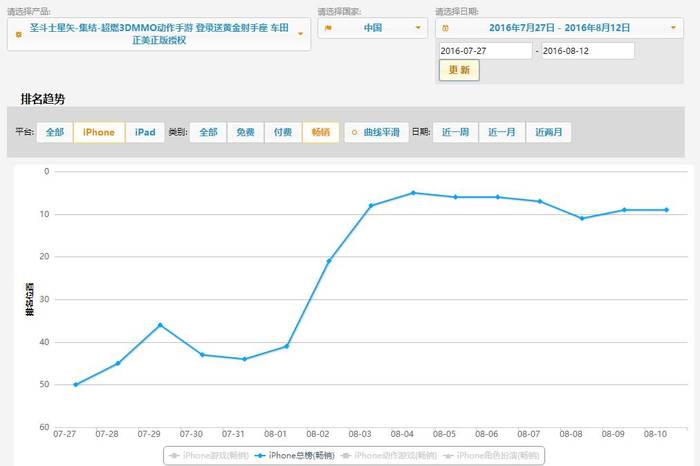Select platform 全部
Viewport: 700px width, 466px height.
(55, 132)
